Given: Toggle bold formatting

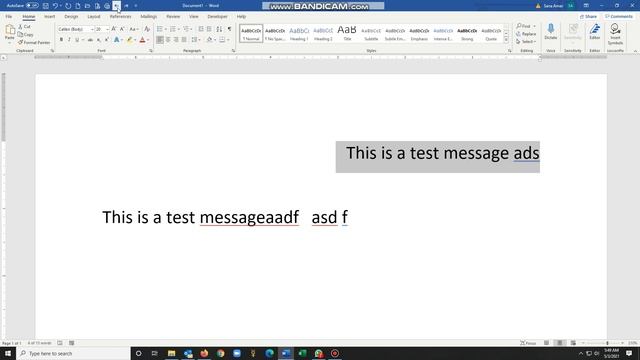Looking at the screenshot, I should 61,40.
